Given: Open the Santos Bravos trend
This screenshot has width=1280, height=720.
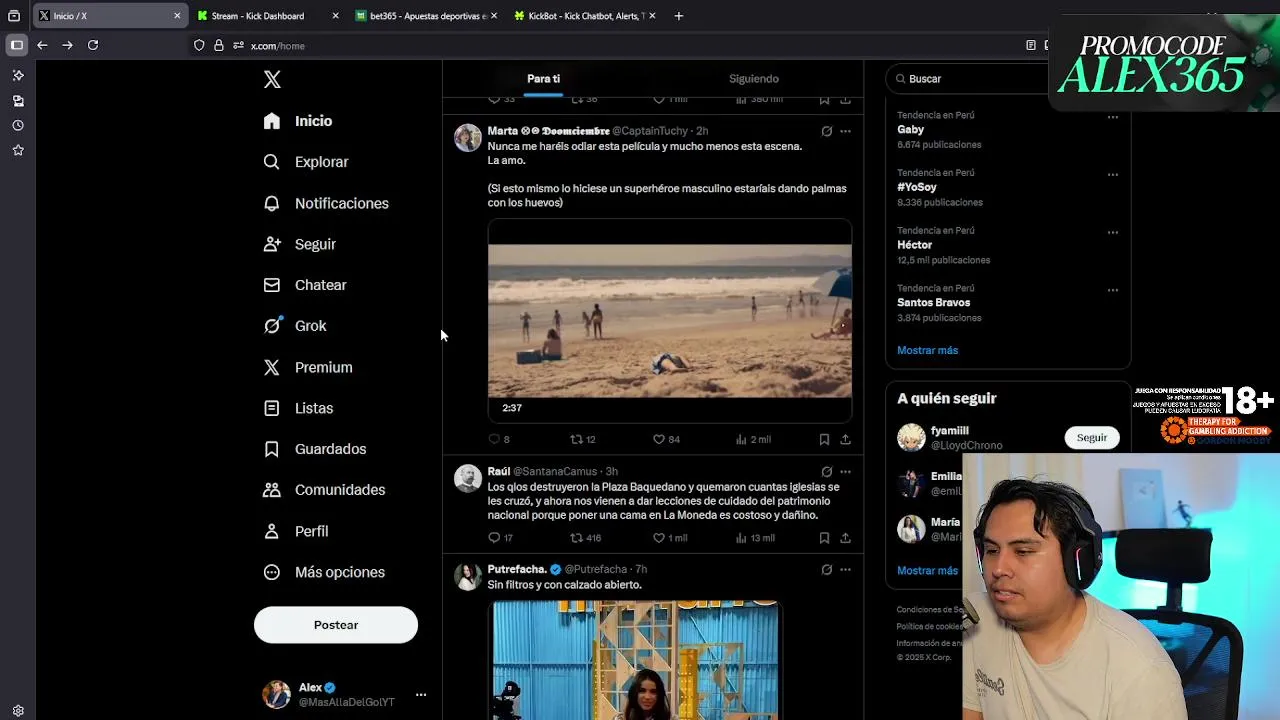Looking at the screenshot, I should [933, 302].
